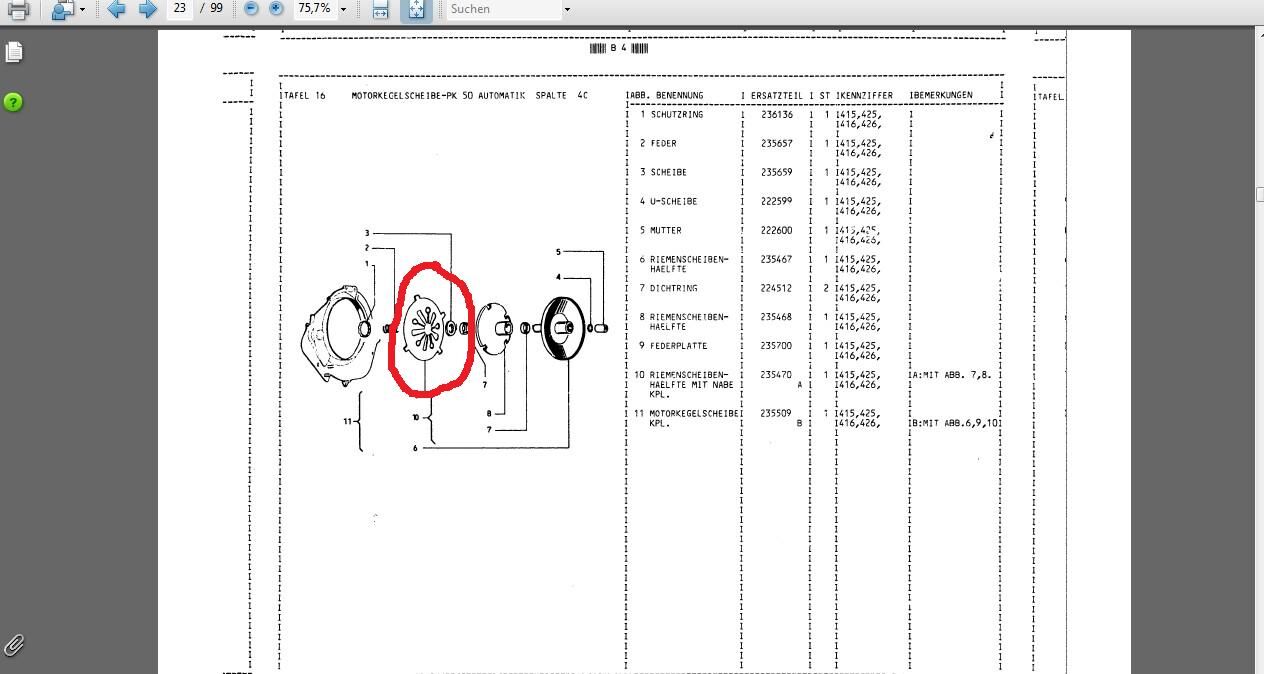
Task: Click the collaborate/share icon in the toolbar
Action: [x=63, y=9]
